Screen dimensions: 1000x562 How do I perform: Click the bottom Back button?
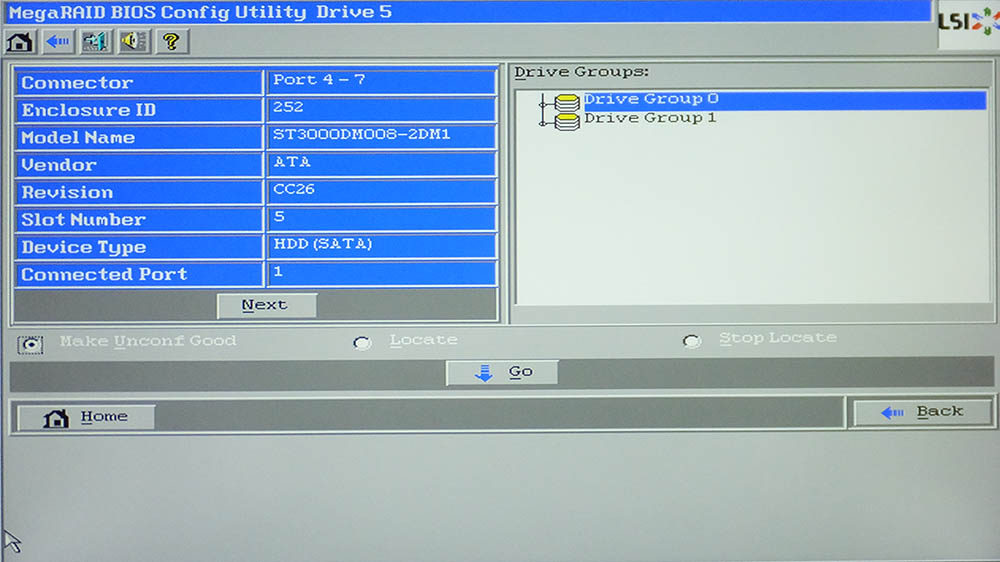[922, 412]
